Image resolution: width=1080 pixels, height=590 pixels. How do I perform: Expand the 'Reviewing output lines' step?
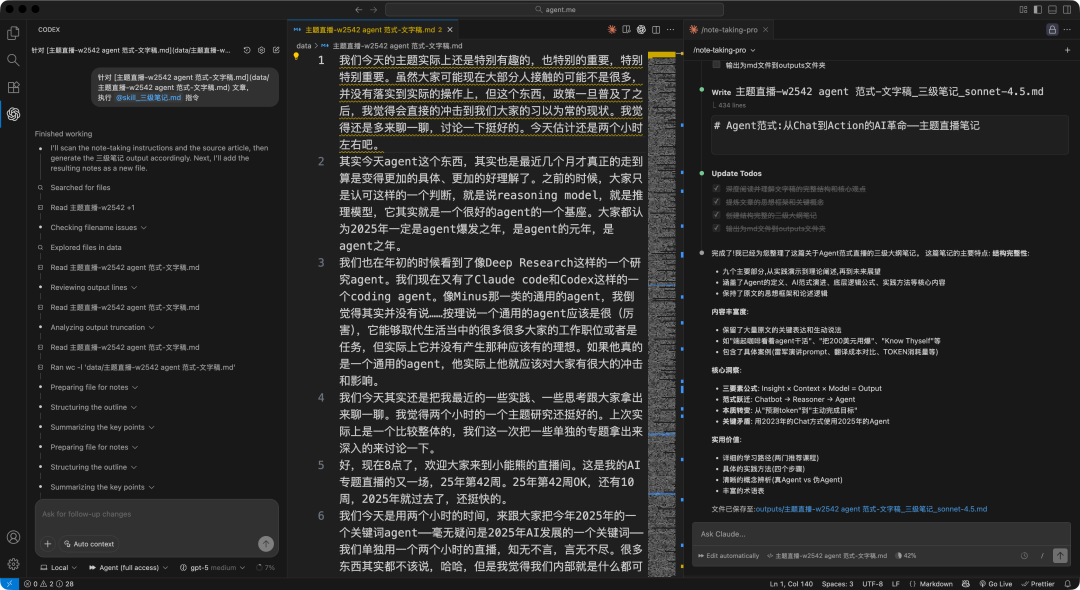coord(93,287)
